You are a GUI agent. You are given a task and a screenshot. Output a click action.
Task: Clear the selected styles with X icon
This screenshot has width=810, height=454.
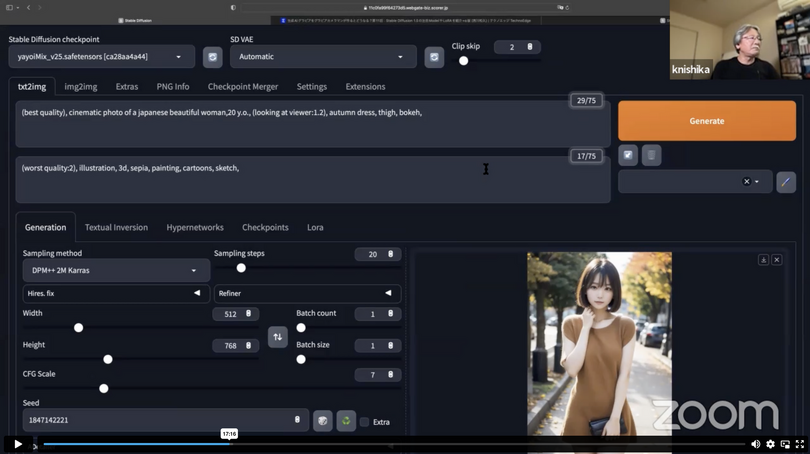[x=746, y=181]
